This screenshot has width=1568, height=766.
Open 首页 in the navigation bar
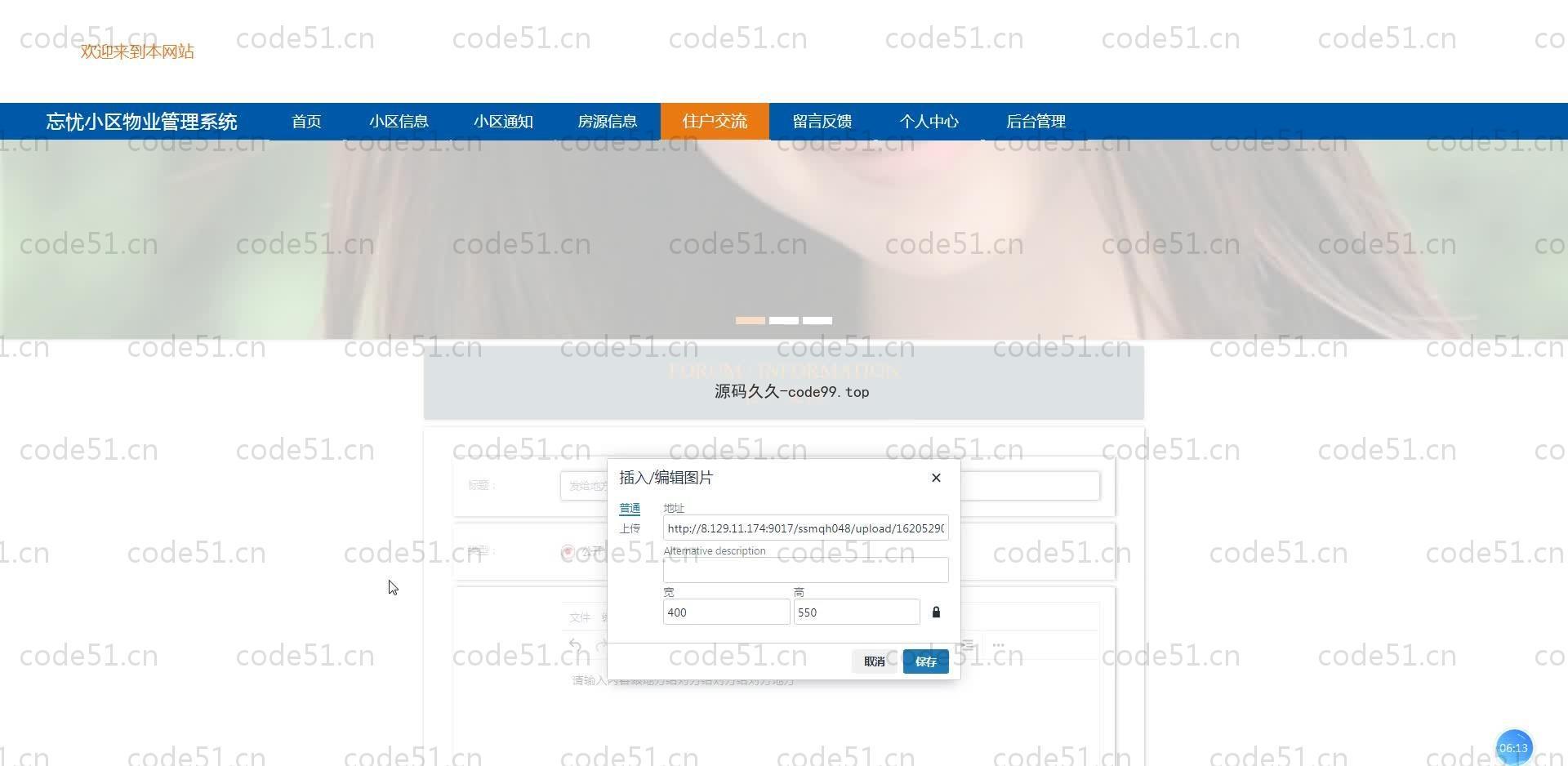pyautogui.click(x=306, y=122)
